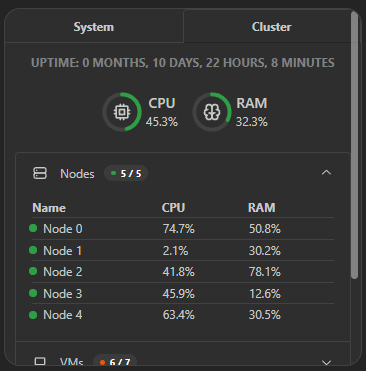
Task: Click the VMs 6/7 orange status badge
Action: click(x=115, y=361)
